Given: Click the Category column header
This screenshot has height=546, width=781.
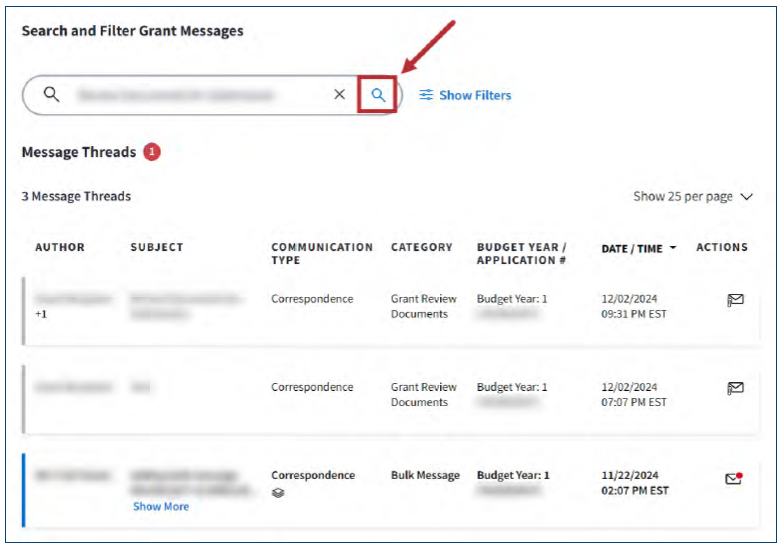Looking at the screenshot, I should pyautogui.click(x=421, y=247).
